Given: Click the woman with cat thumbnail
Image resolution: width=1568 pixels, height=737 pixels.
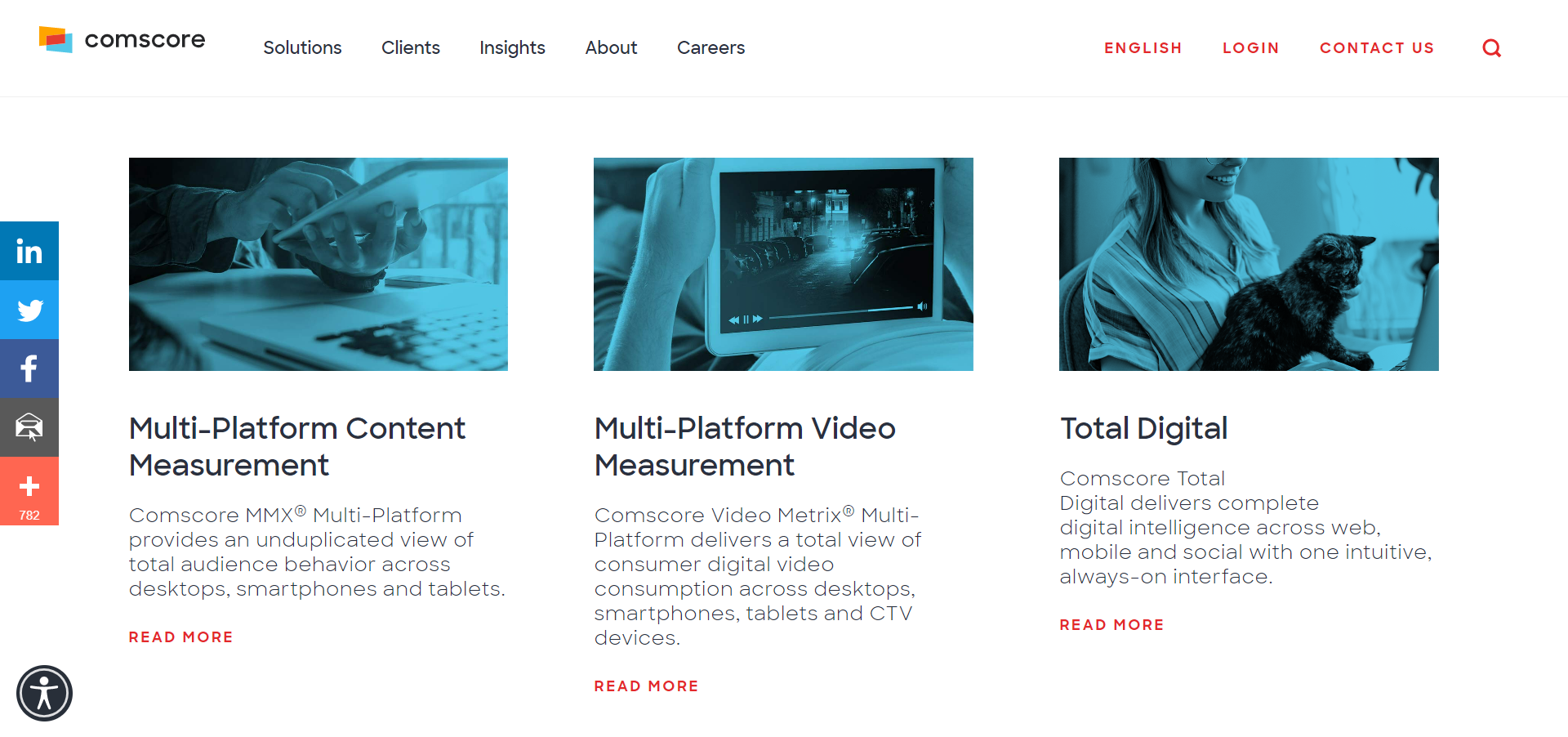Looking at the screenshot, I should 1249,264.
